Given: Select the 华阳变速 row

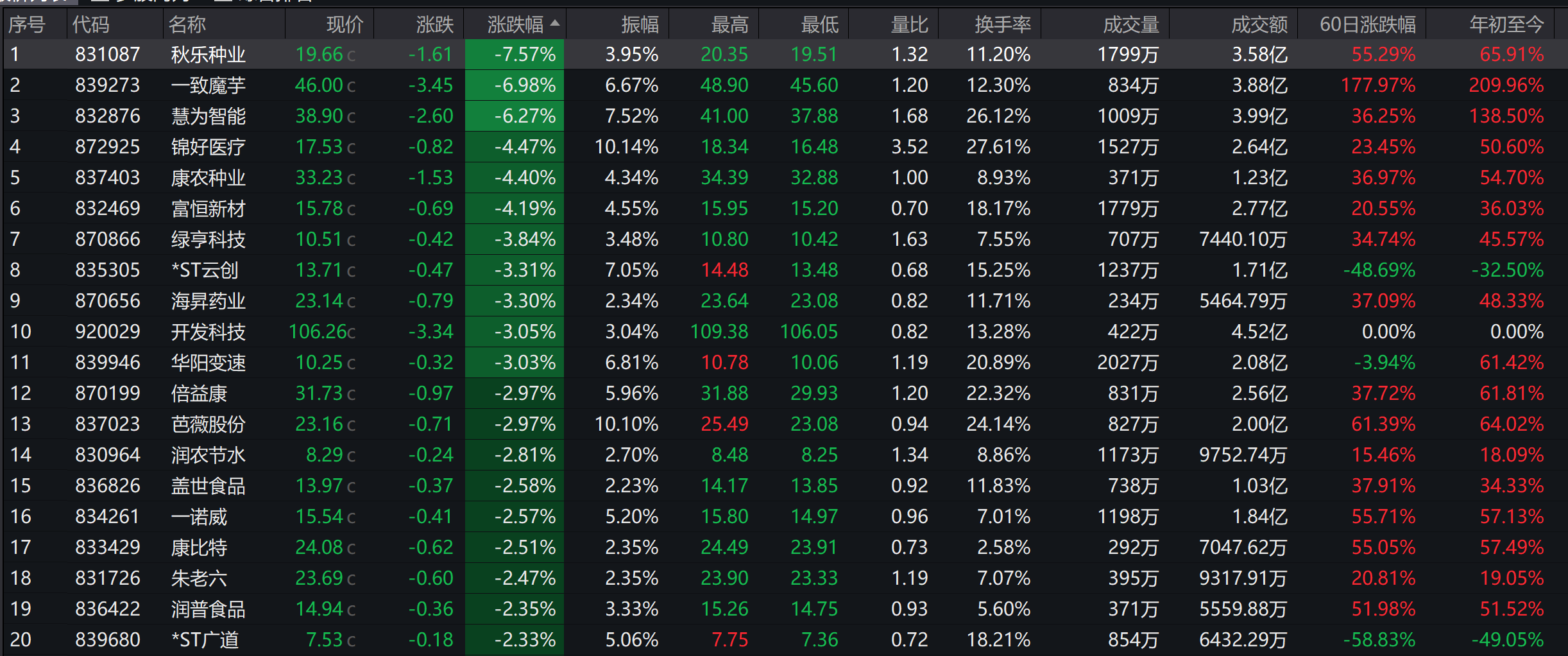Looking at the screenshot, I should [784, 363].
